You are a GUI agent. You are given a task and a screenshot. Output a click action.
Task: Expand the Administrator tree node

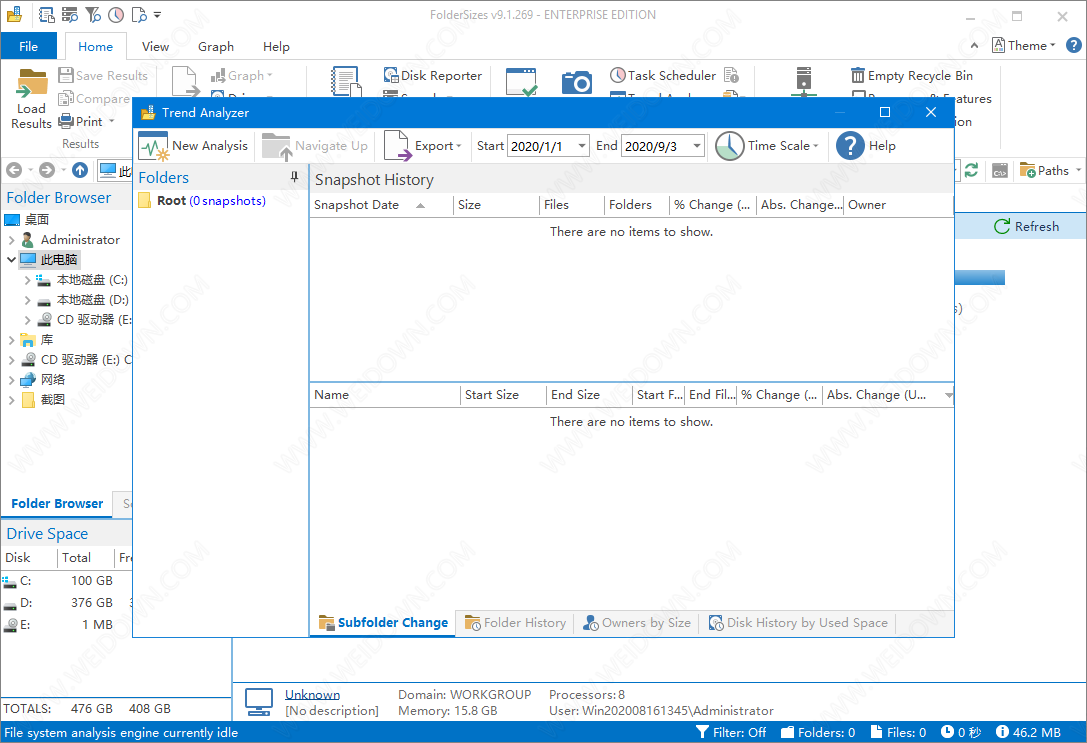point(11,240)
